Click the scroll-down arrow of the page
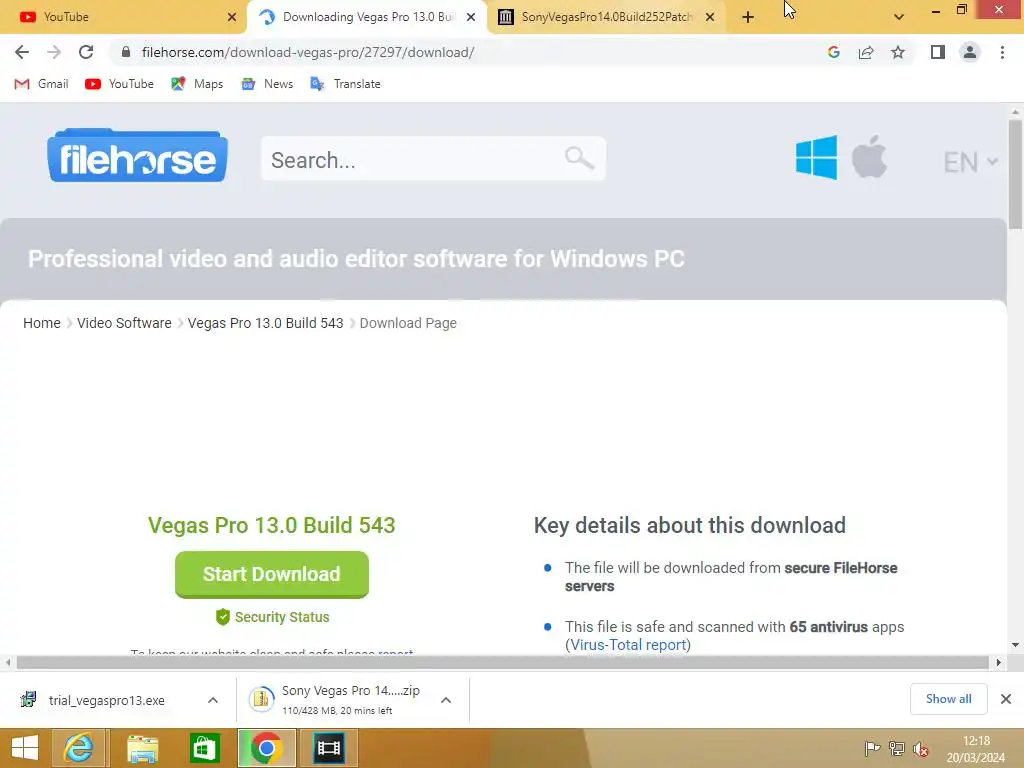Image resolution: width=1024 pixels, height=768 pixels. tap(1015, 645)
